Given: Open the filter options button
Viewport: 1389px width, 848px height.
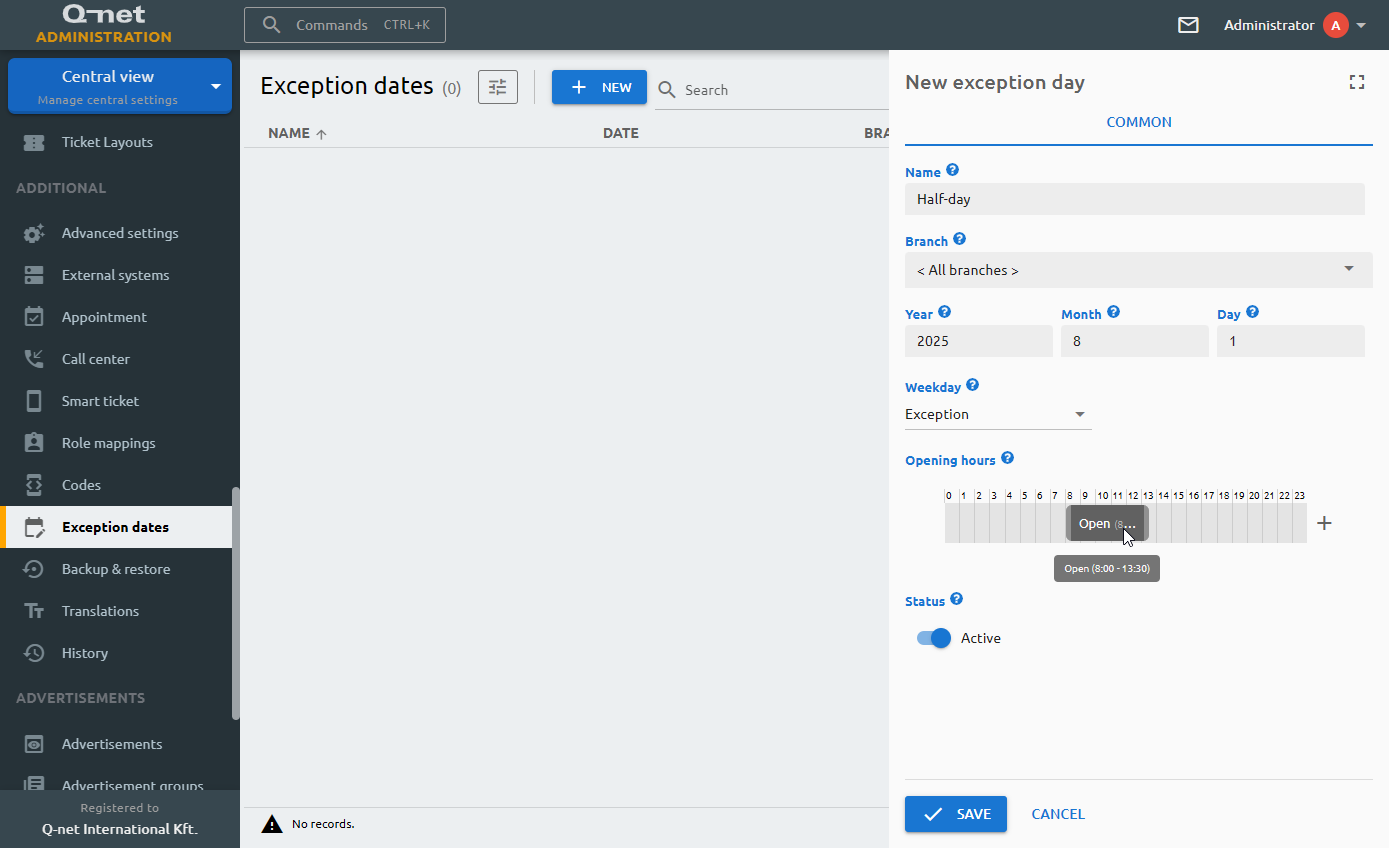Looking at the screenshot, I should [498, 87].
